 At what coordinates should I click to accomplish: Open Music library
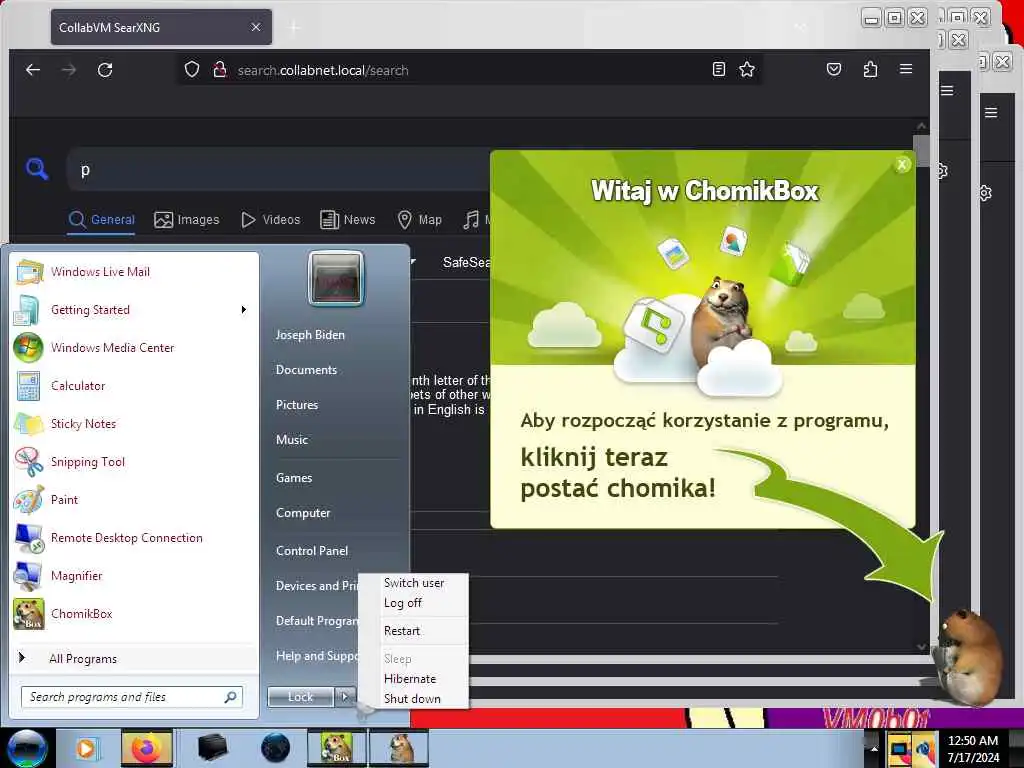click(x=292, y=440)
